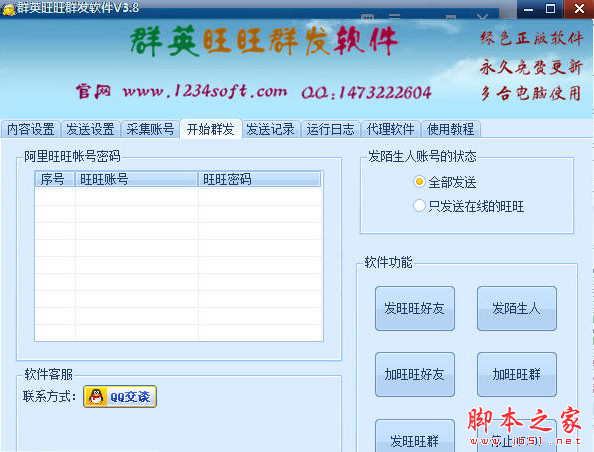Click the 软件功能 group label
594x452 pixels.
[388, 262]
